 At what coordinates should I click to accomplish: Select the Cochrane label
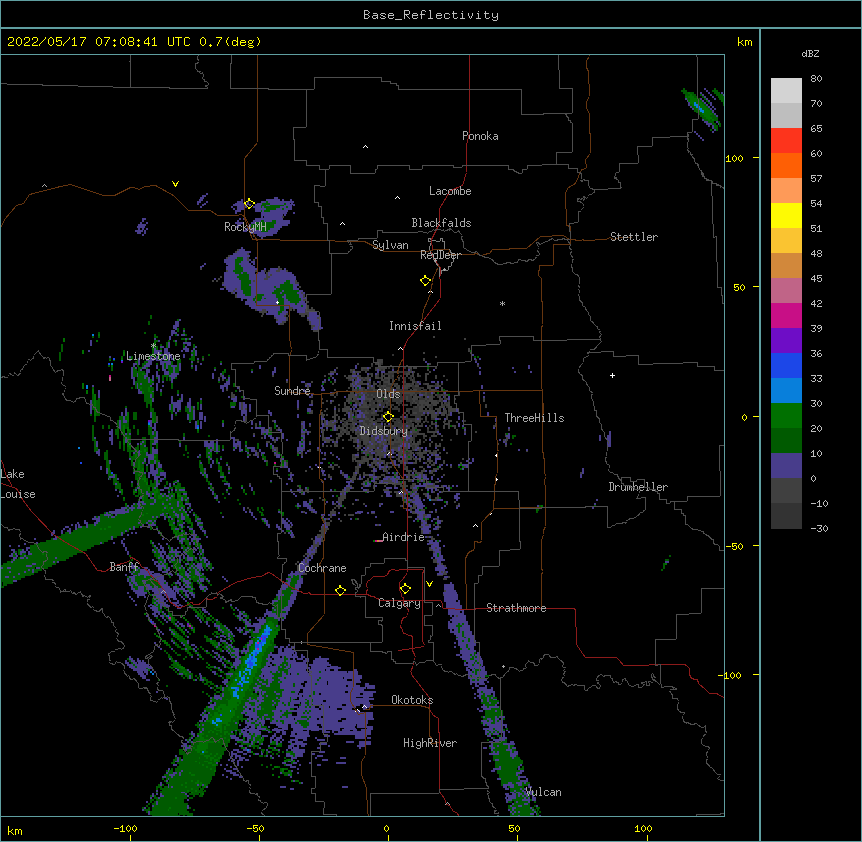click(322, 568)
